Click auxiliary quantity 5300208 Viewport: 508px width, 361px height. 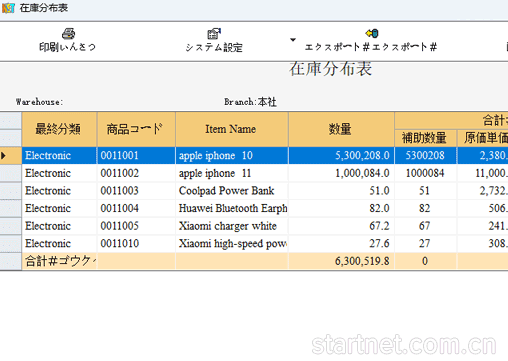425,155
